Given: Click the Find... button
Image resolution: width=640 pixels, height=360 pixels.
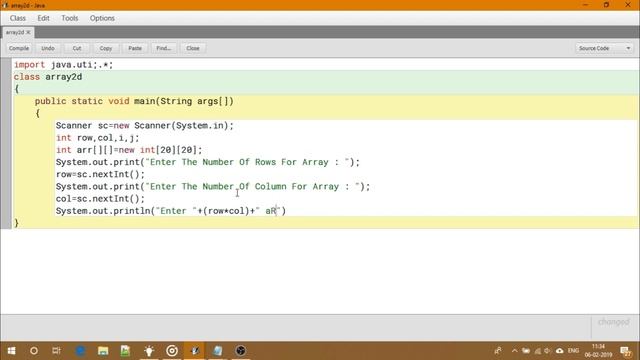Looking at the screenshot, I should pyautogui.click(x=164, y=48).
